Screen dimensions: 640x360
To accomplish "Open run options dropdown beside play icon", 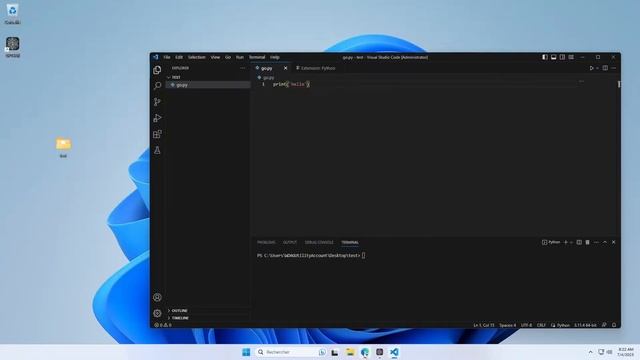I will click(597, 68).
